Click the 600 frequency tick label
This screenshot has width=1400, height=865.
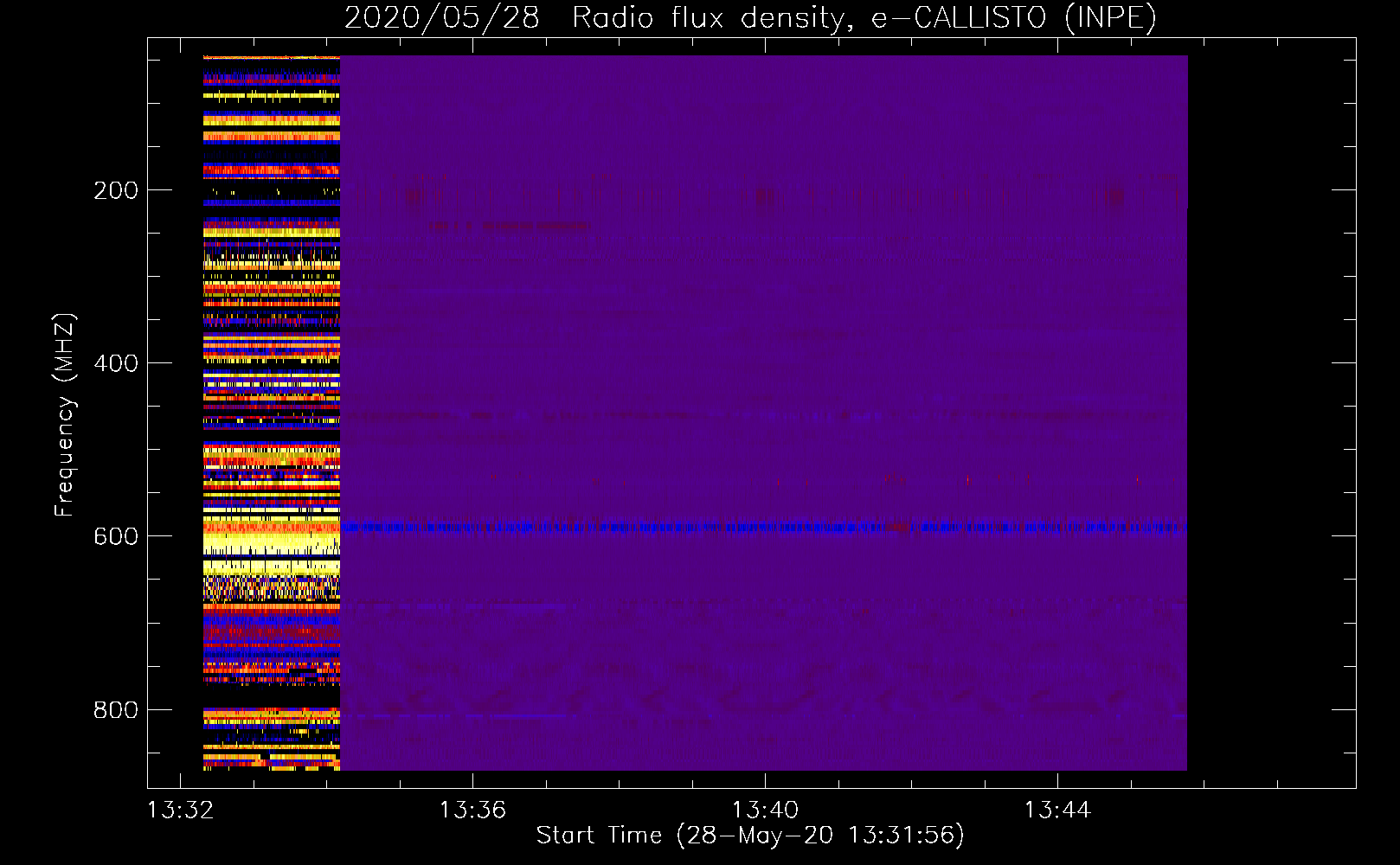(116, 536)
